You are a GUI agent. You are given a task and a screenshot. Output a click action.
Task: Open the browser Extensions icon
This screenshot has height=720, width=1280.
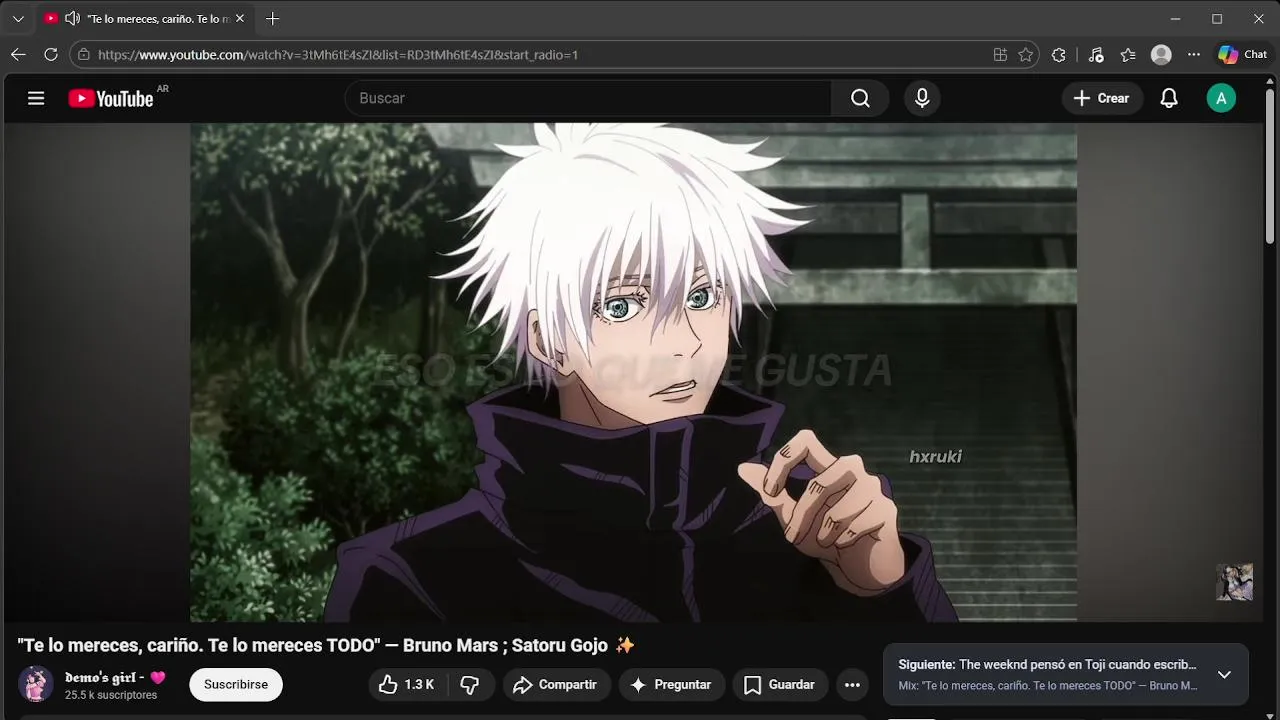coord(1059,55)
